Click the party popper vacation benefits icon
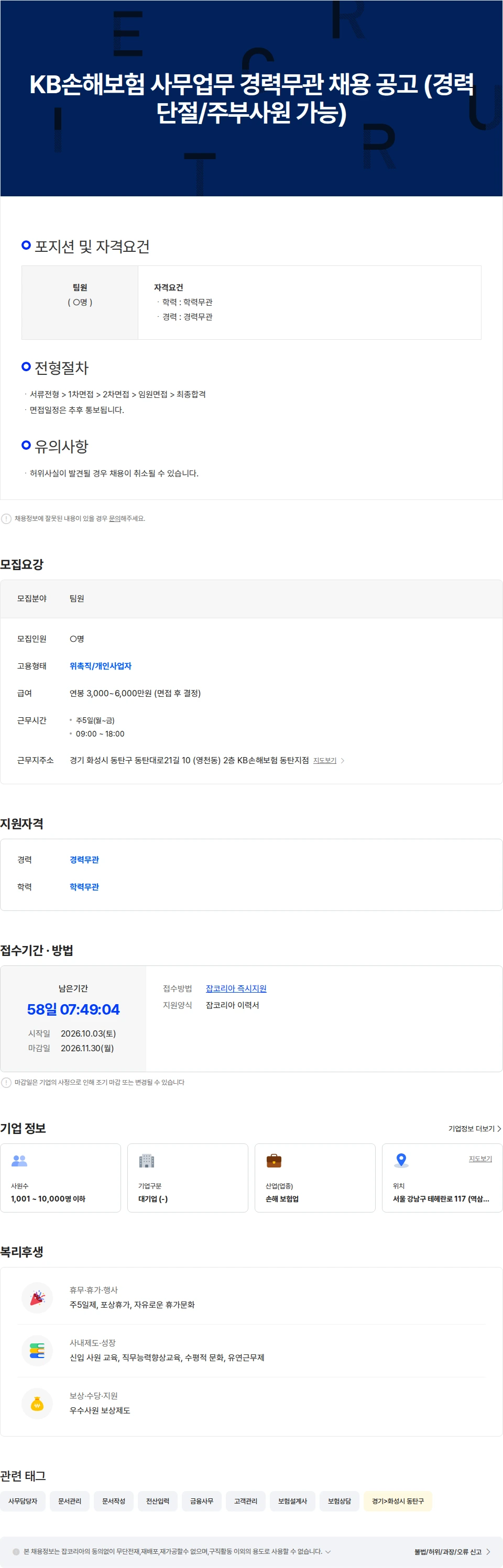This screenshot has height=1568, width=503. (x=37, y=1298)
